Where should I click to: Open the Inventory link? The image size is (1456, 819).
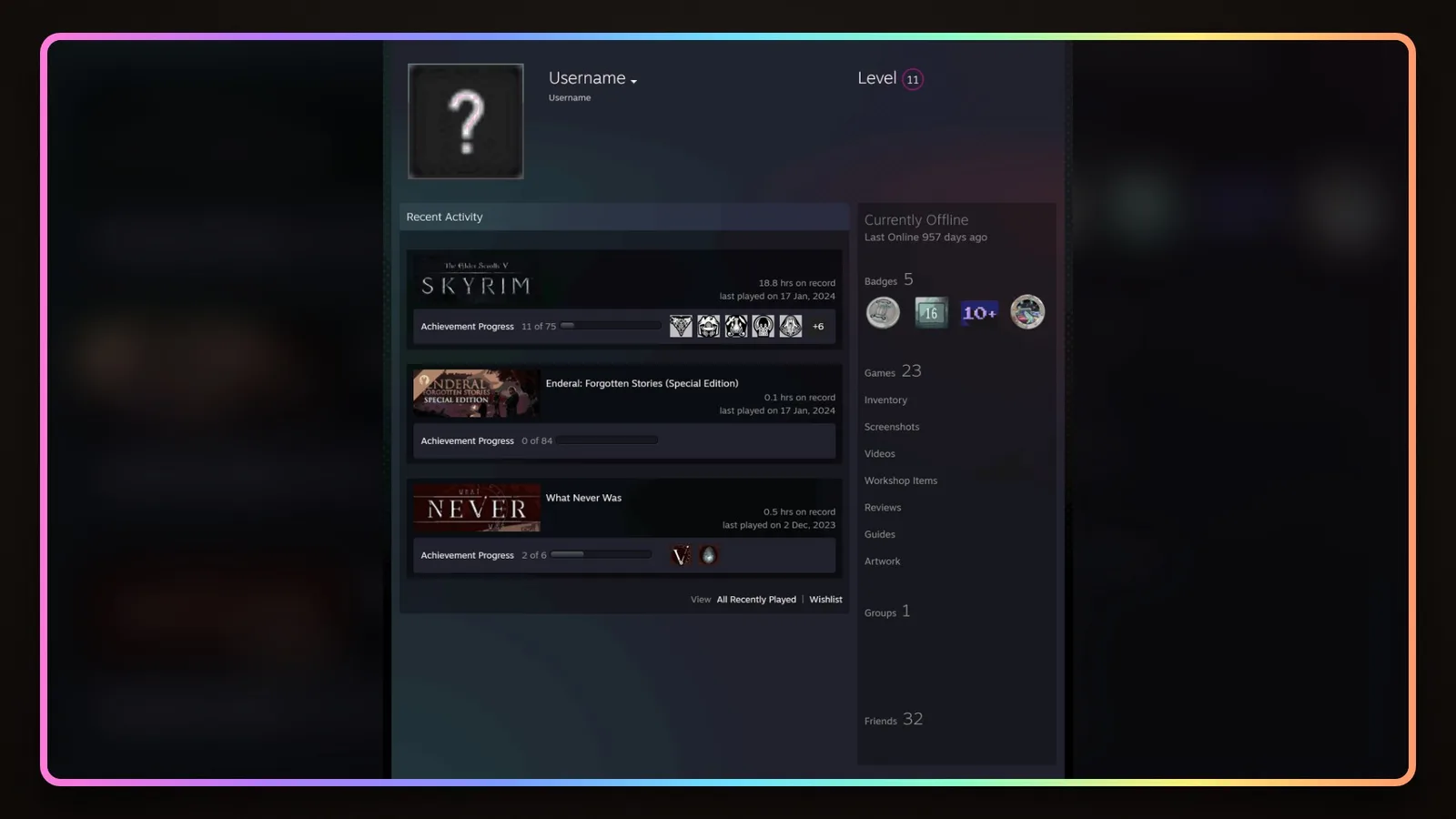point(885,400)
